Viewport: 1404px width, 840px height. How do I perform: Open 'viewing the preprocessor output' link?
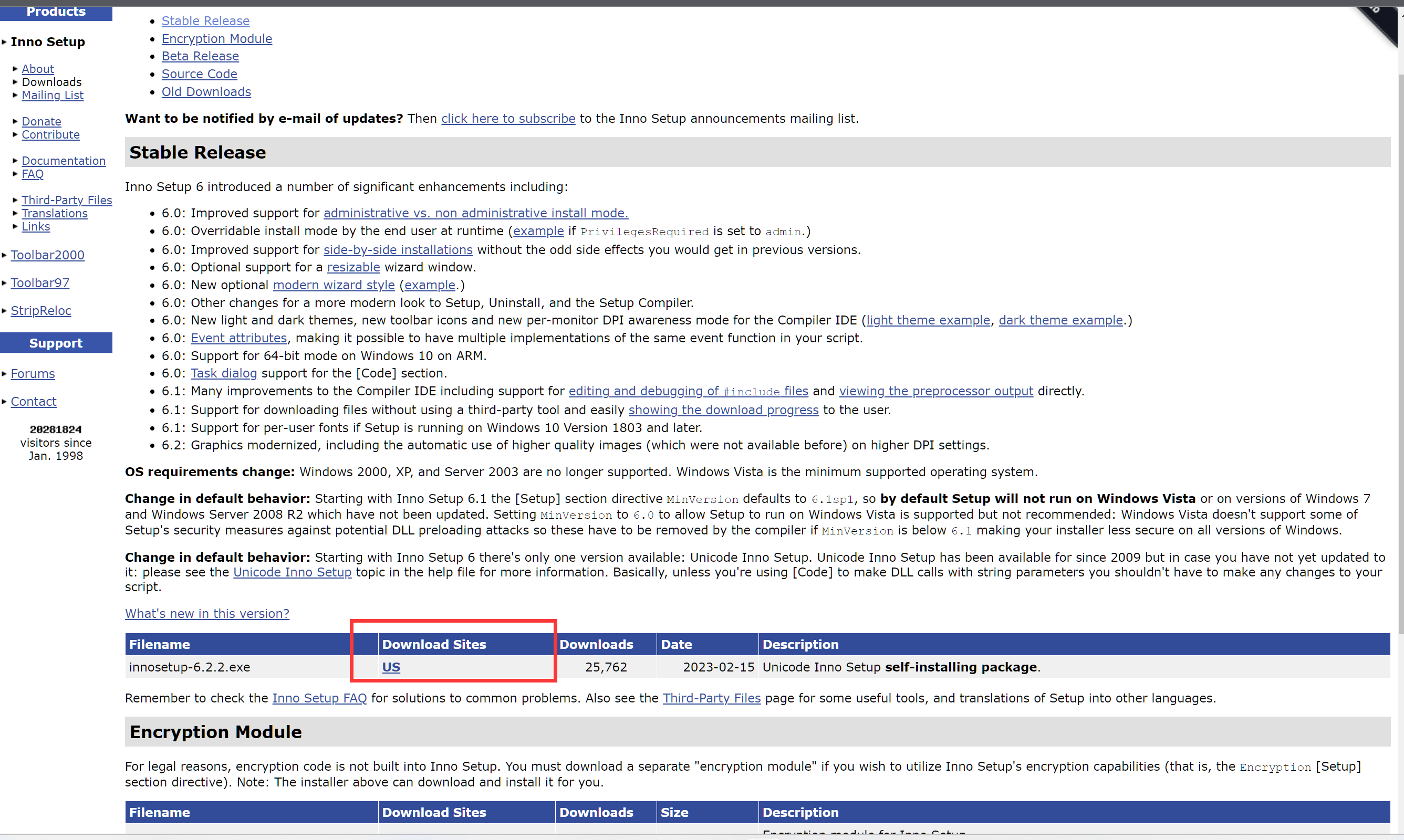936,391
